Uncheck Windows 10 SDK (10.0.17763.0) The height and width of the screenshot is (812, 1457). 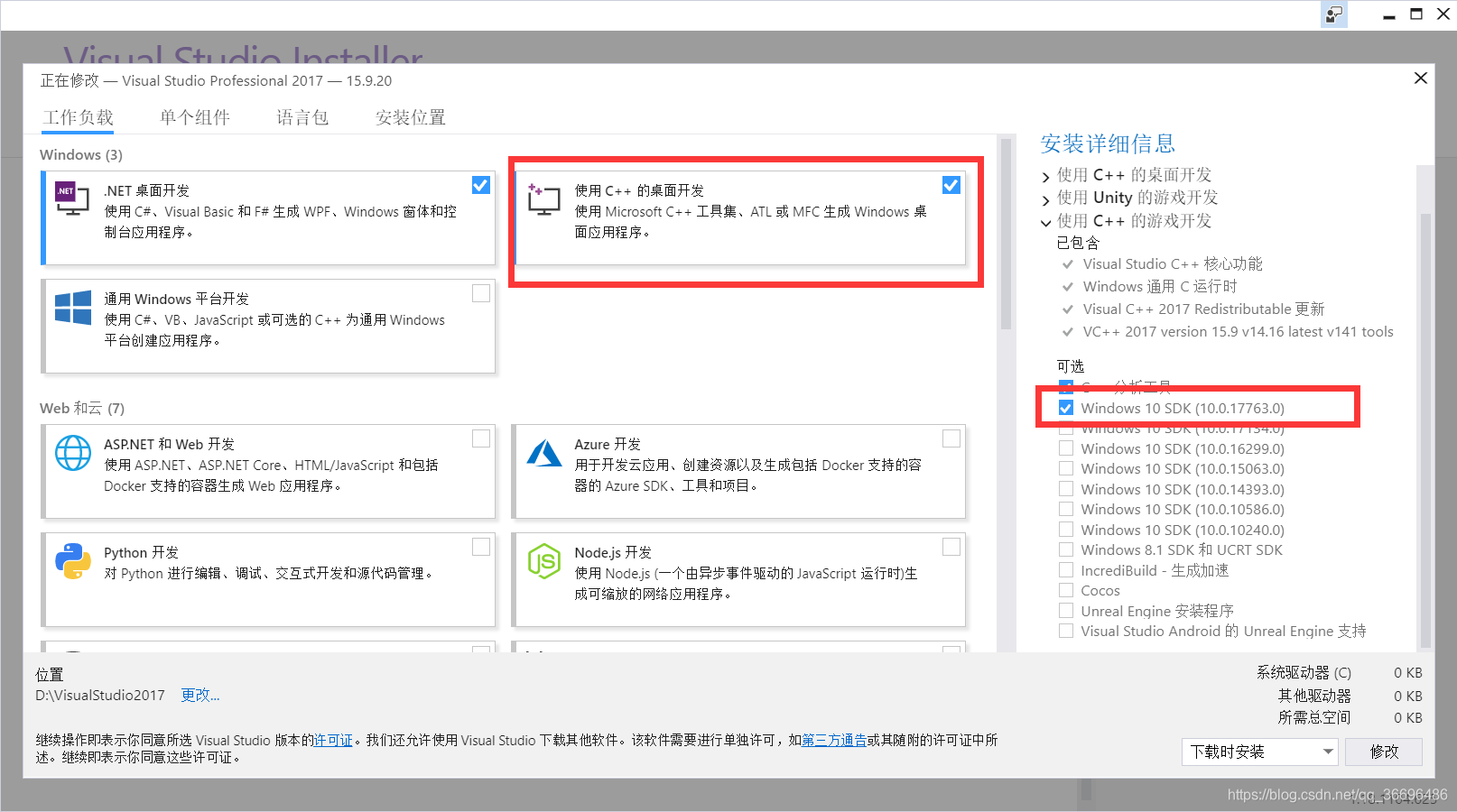[1066, 408]
